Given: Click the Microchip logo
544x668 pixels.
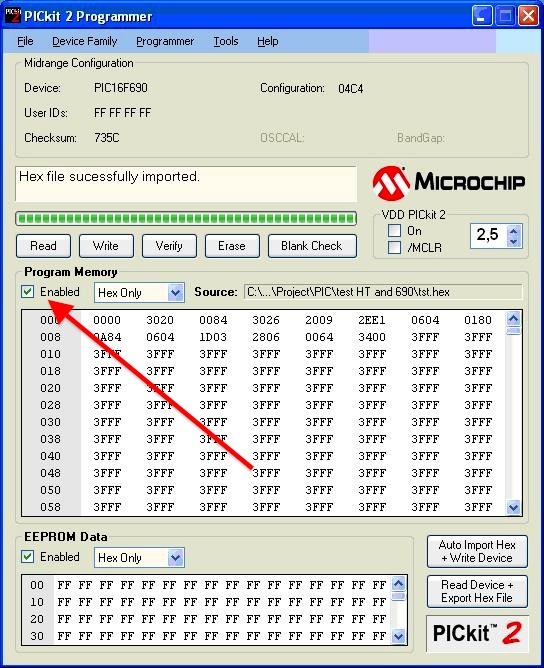Looking at the screenshot, I should tap(449, 183).
